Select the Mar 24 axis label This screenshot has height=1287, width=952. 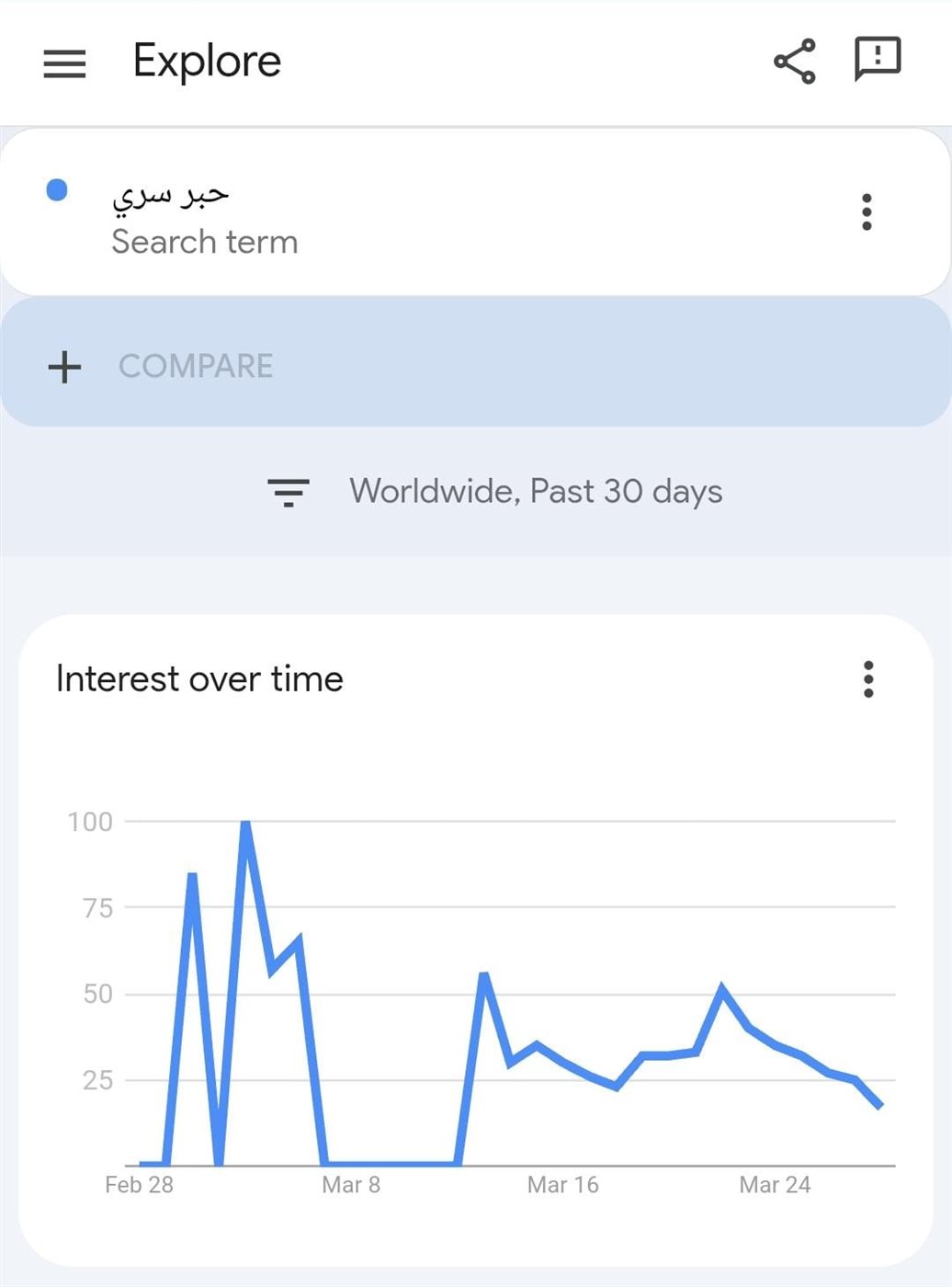tap(775, 1185)
